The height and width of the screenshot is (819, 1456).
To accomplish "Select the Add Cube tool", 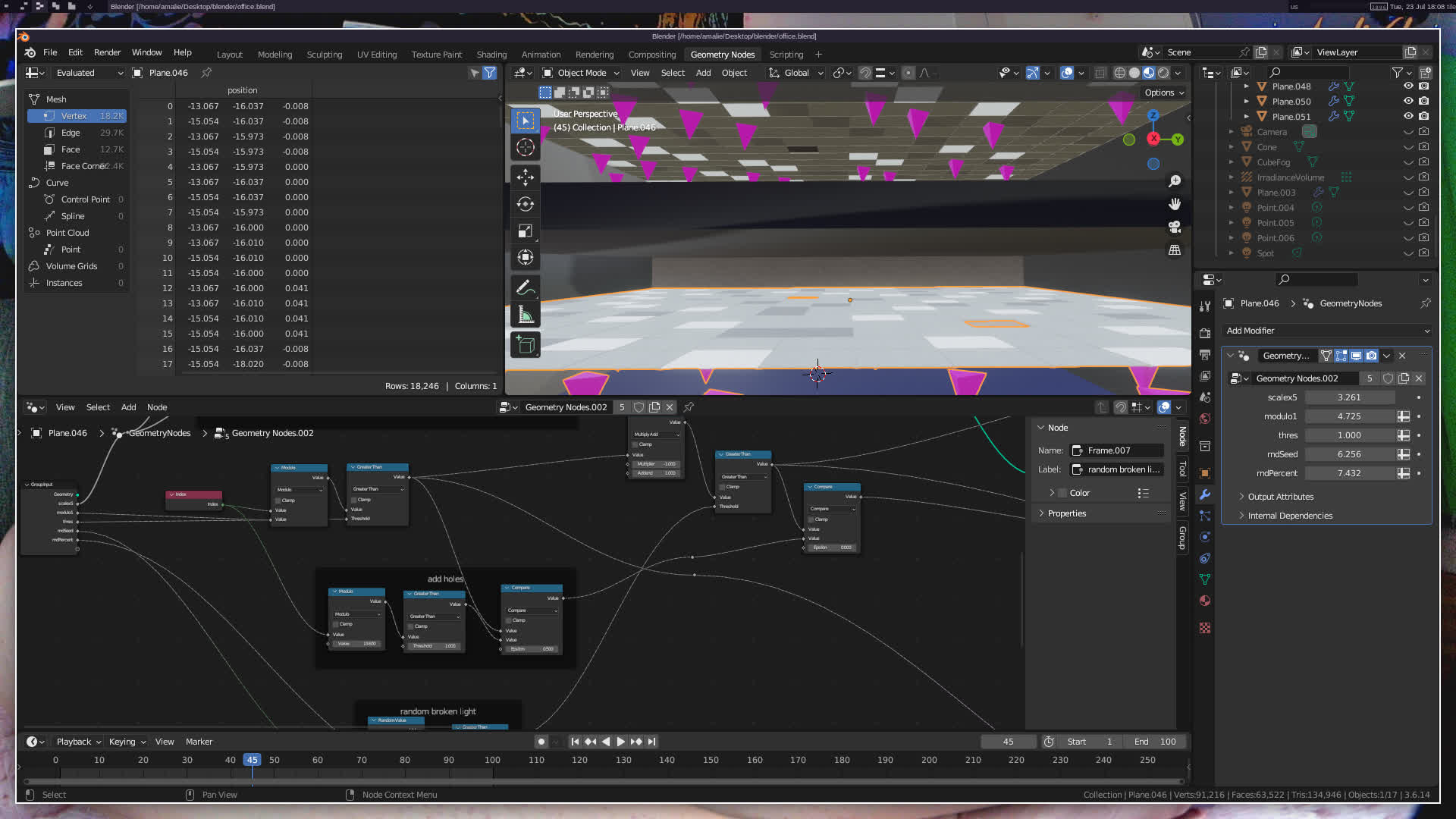I will [x=525, y=345].
